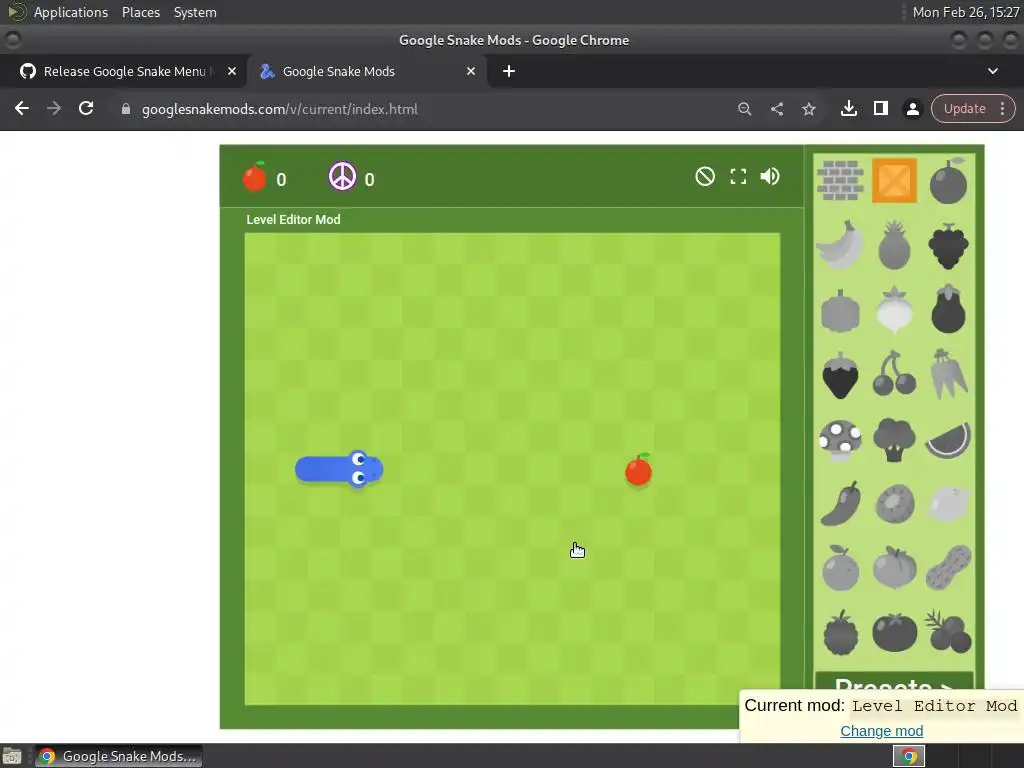Close the Google Snake Mods tab
The width and height of the screenshot is (1024, 768).
(x=471, y=71)
